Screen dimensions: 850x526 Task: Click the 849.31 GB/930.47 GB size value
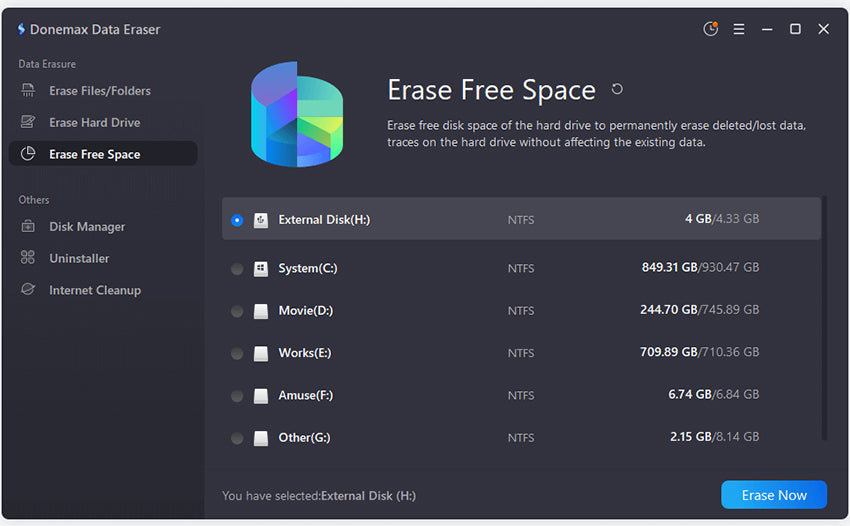click(700, 267)
